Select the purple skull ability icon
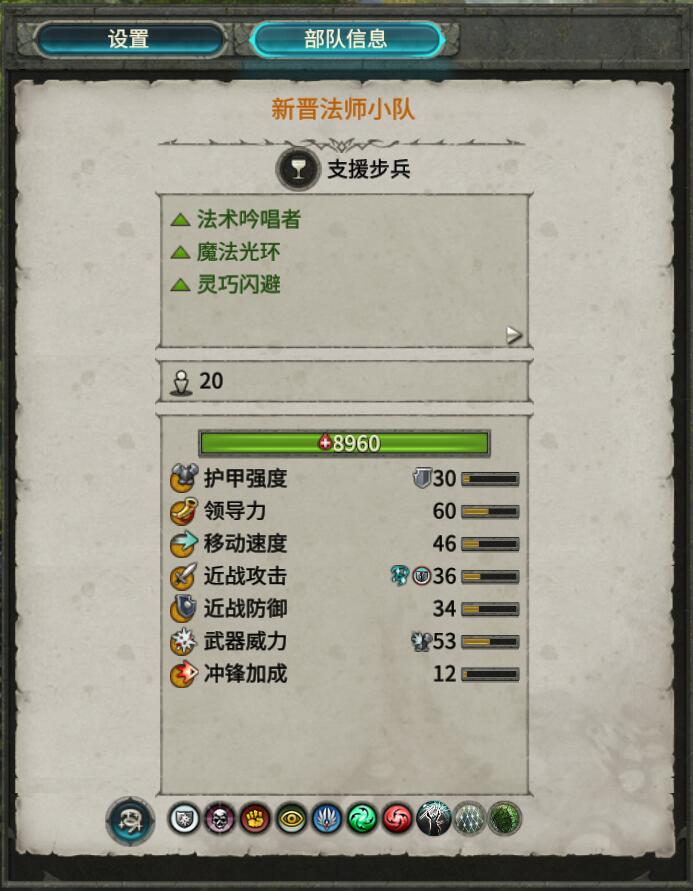This screenshot has height=891, width=693. tap(219, 819)
